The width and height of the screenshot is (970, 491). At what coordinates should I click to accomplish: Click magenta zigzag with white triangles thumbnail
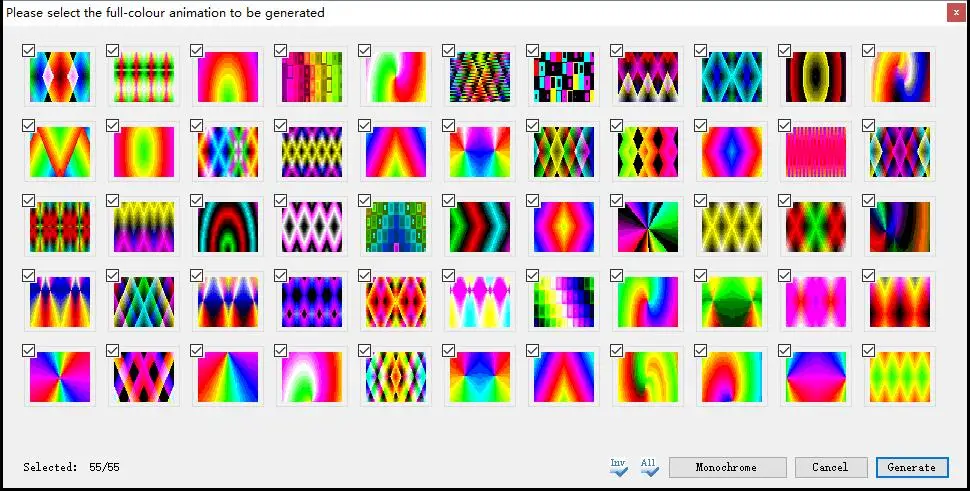(x=648, y=77)
